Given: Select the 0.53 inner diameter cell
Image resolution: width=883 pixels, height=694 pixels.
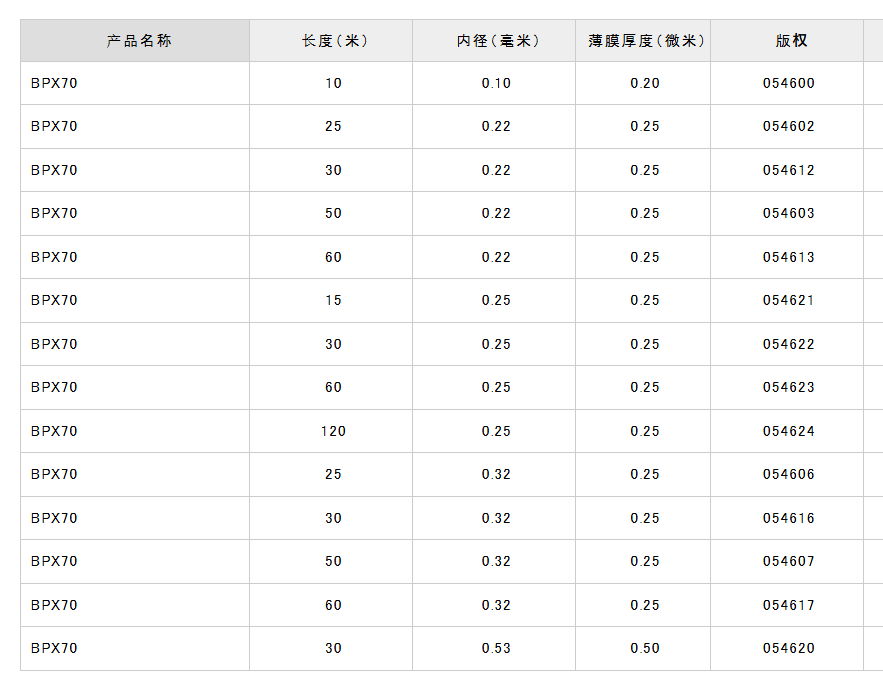Looking at the screenshot, I should point(496,648).
